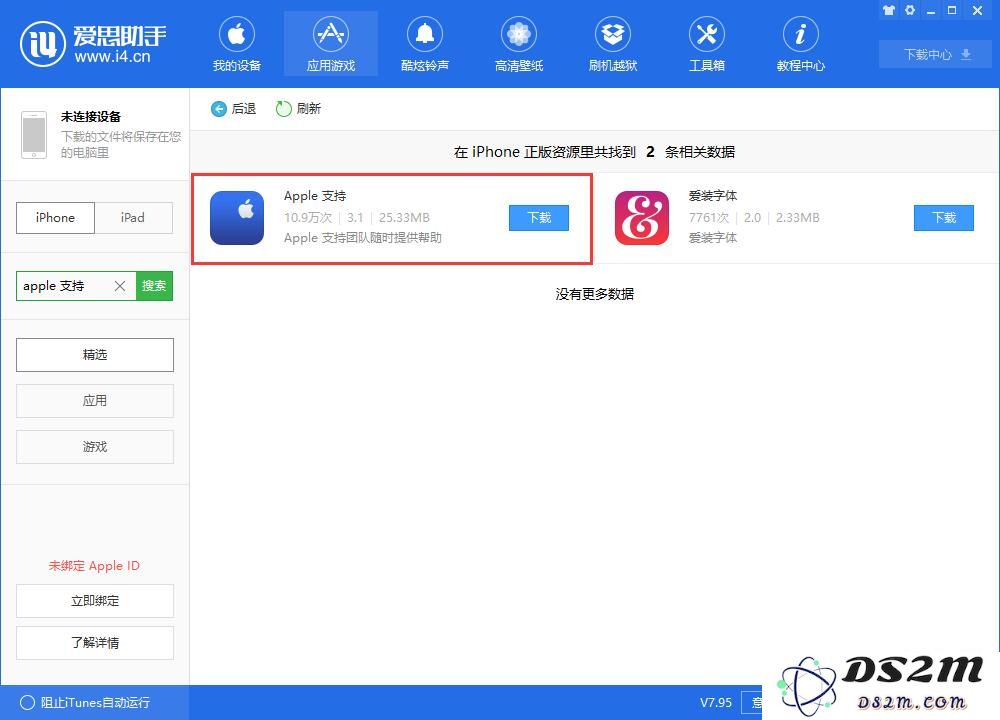Select the 应用 apps category

click(x=95, y=400)
